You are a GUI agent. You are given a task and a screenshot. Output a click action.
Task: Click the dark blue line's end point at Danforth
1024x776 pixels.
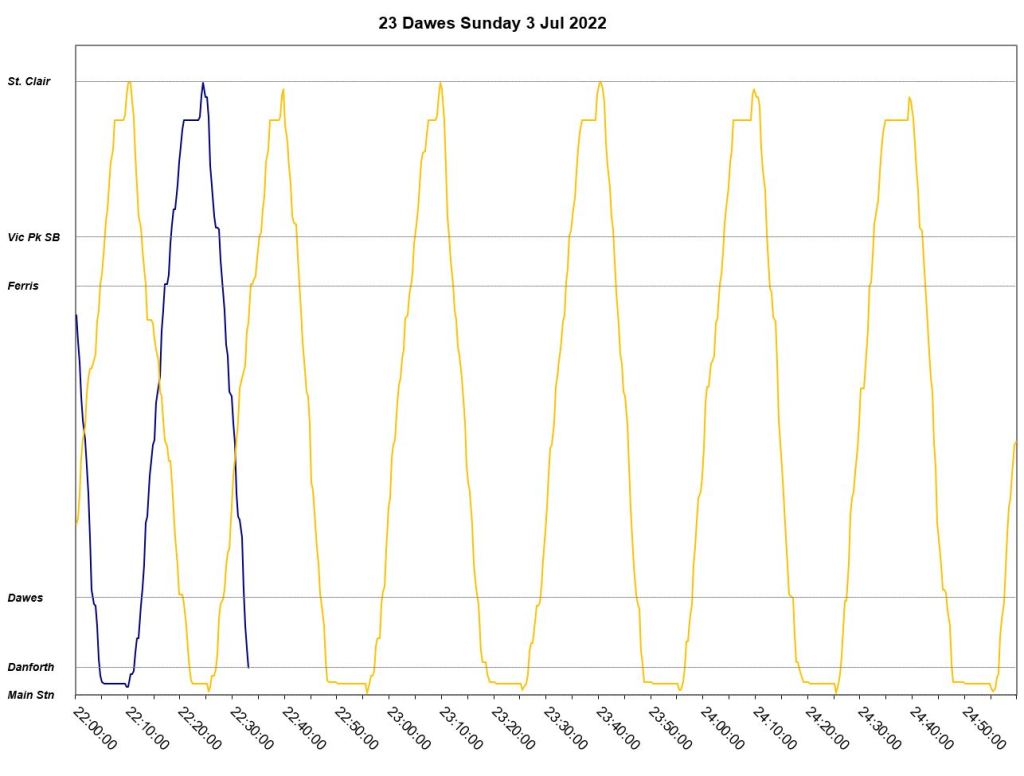248,666
